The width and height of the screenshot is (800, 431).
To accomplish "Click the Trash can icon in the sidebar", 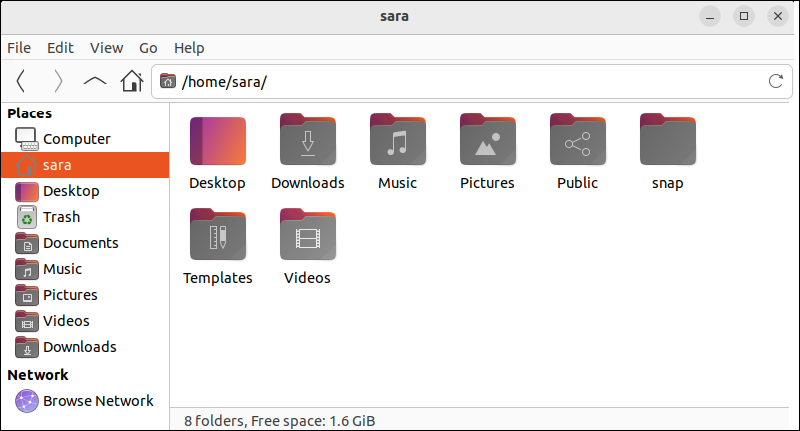I will click(x=27, y=217).
